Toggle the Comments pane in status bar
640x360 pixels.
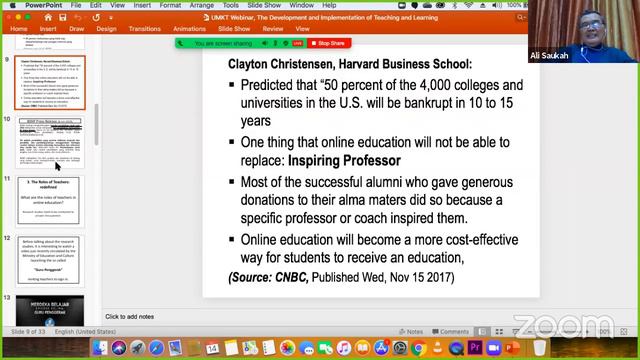click(451, 332)
